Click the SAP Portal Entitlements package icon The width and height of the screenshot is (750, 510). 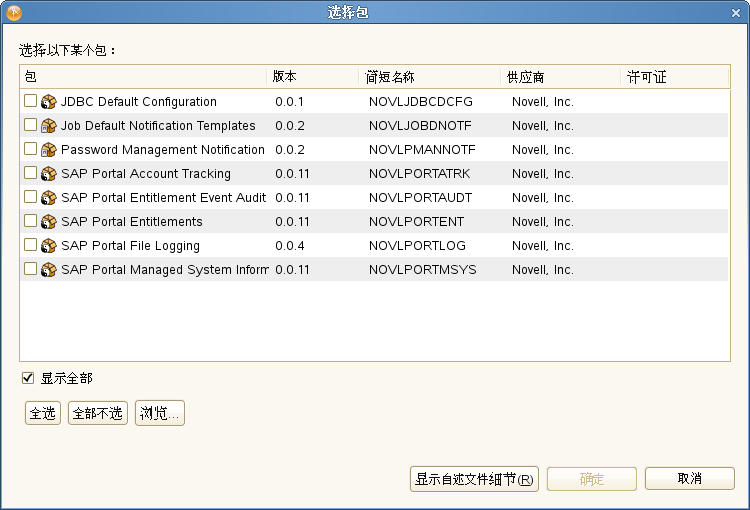click(x=48, y=222)
